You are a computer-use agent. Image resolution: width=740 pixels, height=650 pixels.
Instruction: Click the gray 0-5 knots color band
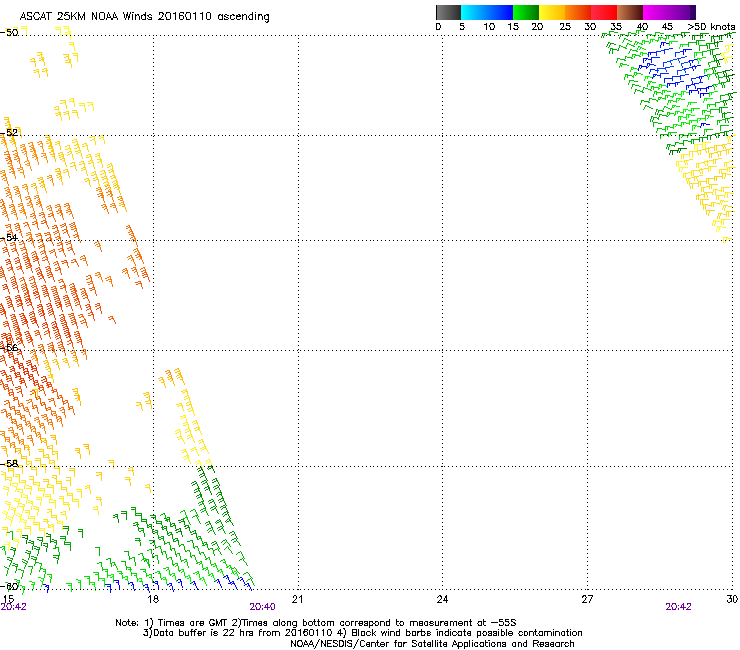click(x=448, y=12)
